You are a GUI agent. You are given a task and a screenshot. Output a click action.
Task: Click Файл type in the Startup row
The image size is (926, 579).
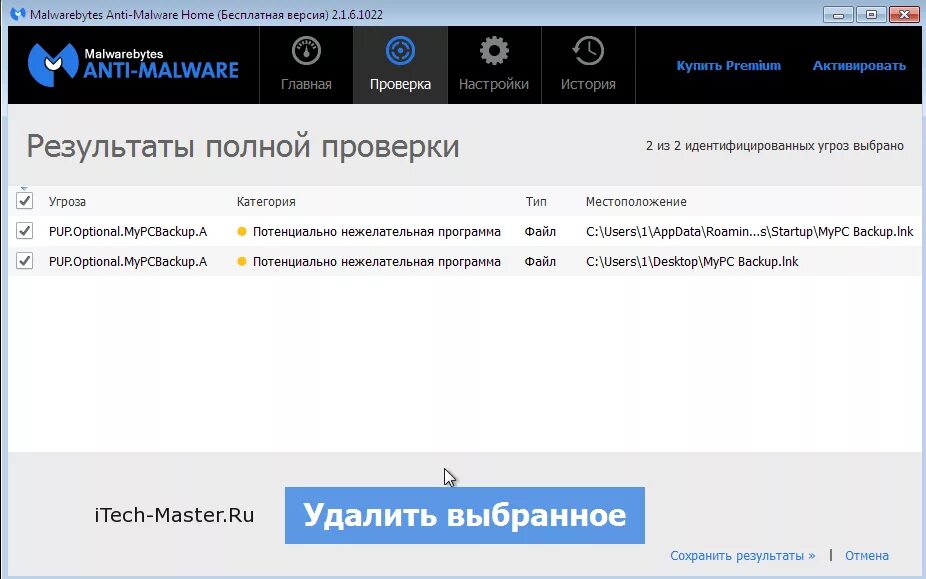(540, 232)
